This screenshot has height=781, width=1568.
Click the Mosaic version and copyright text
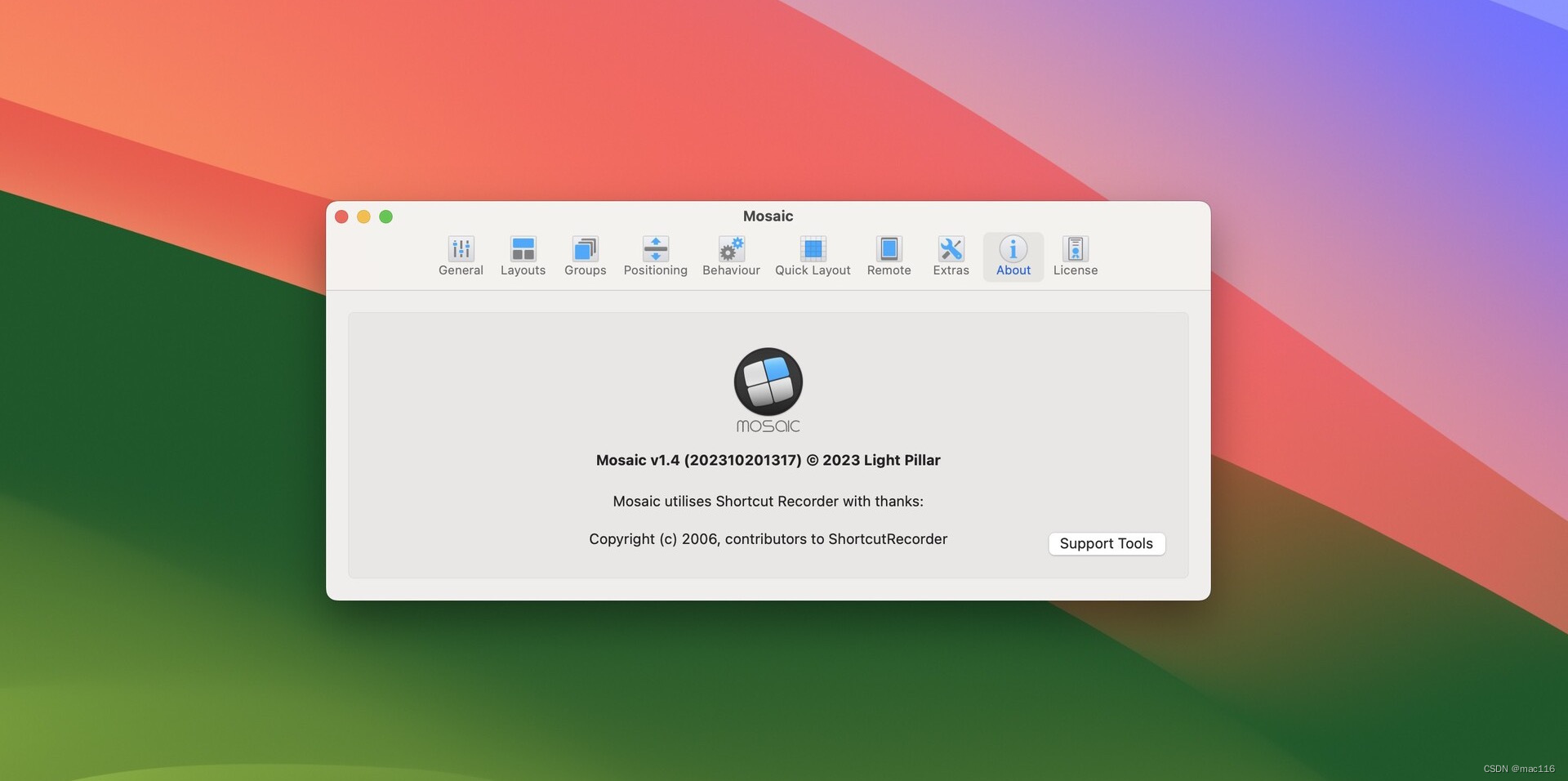768,460
